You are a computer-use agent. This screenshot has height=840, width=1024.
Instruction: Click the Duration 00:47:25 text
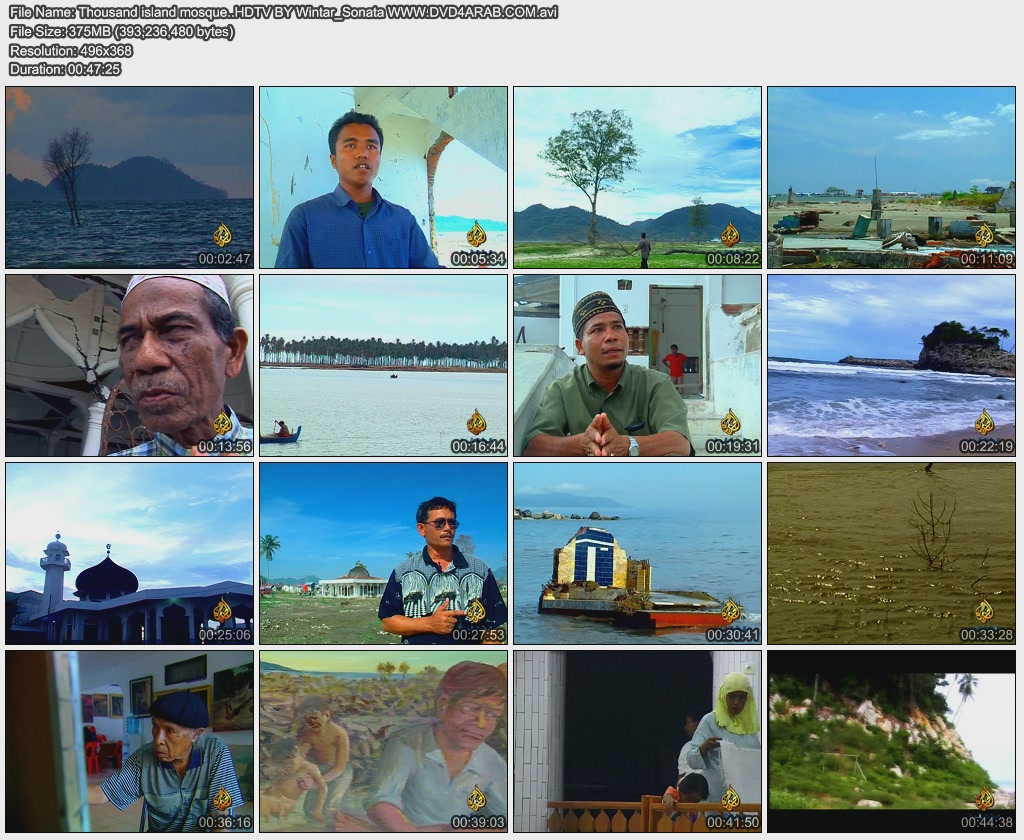tap(65, 69)
